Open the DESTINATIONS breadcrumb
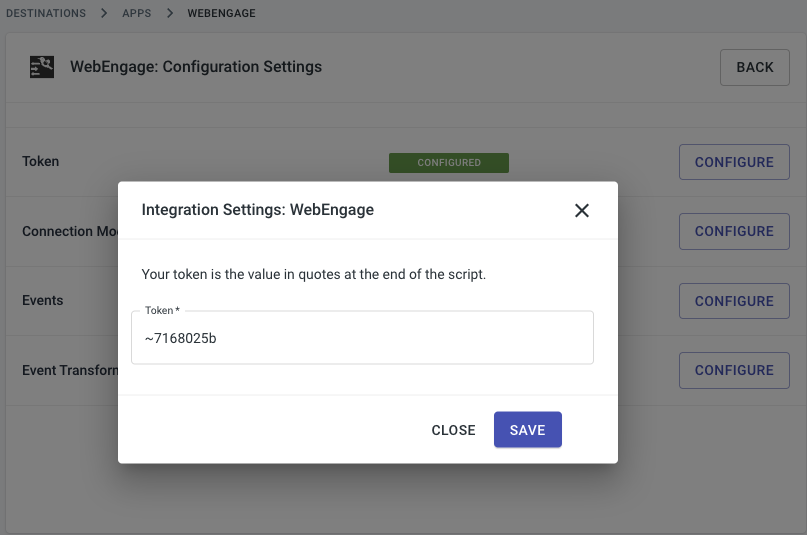The image size is (807, 535). (46, 13)
